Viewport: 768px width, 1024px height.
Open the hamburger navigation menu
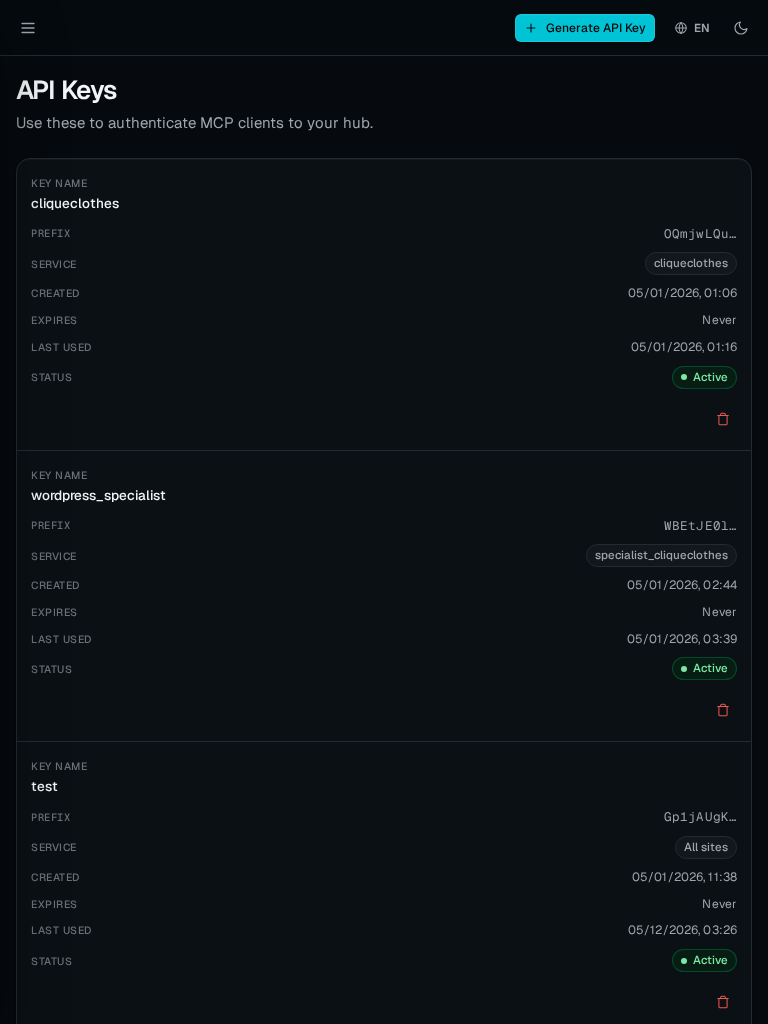27,28
